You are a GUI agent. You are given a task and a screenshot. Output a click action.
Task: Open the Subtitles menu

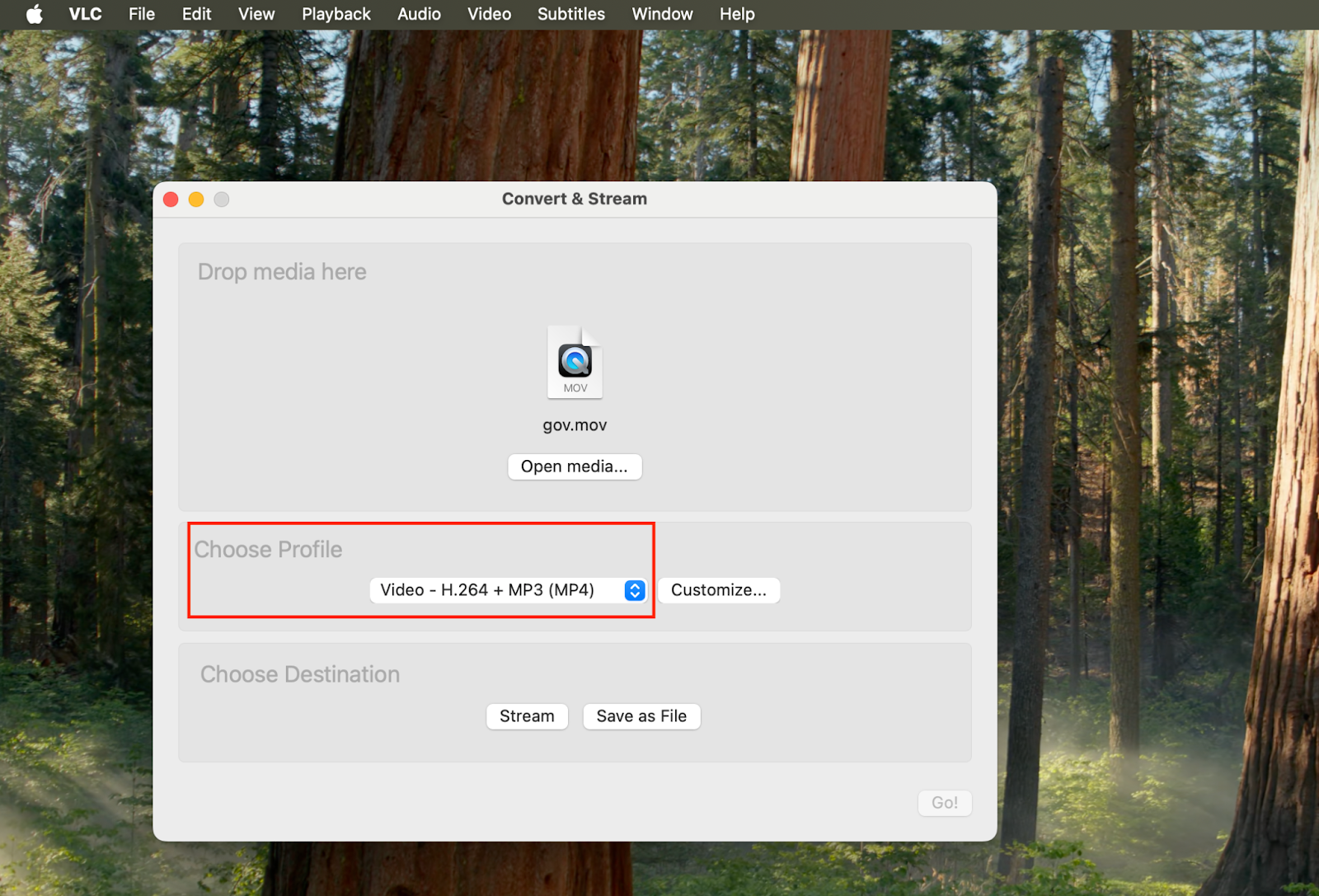tap(570, 14)
